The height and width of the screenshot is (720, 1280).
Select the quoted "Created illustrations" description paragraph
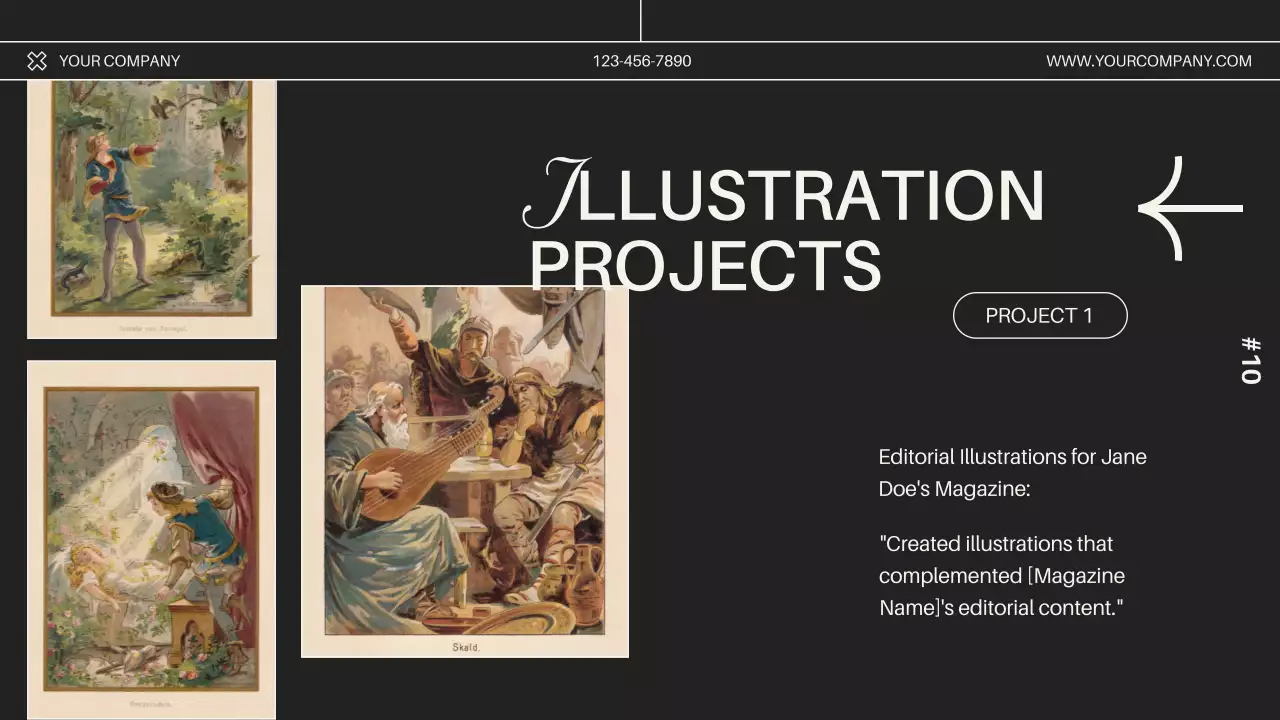click(1002, 576)
